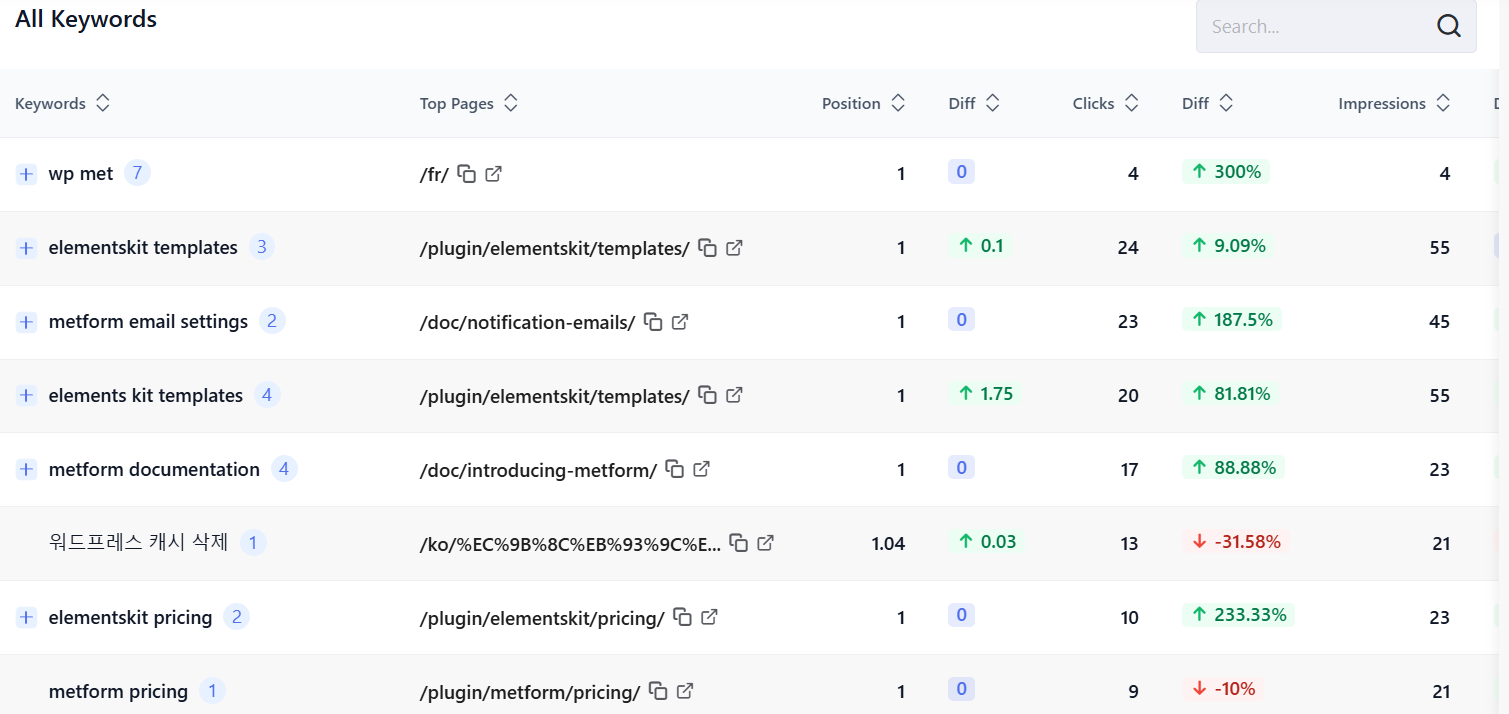Click the metform email settings keyword
The width and height of the screenshot is (1509, 714).
148,322
